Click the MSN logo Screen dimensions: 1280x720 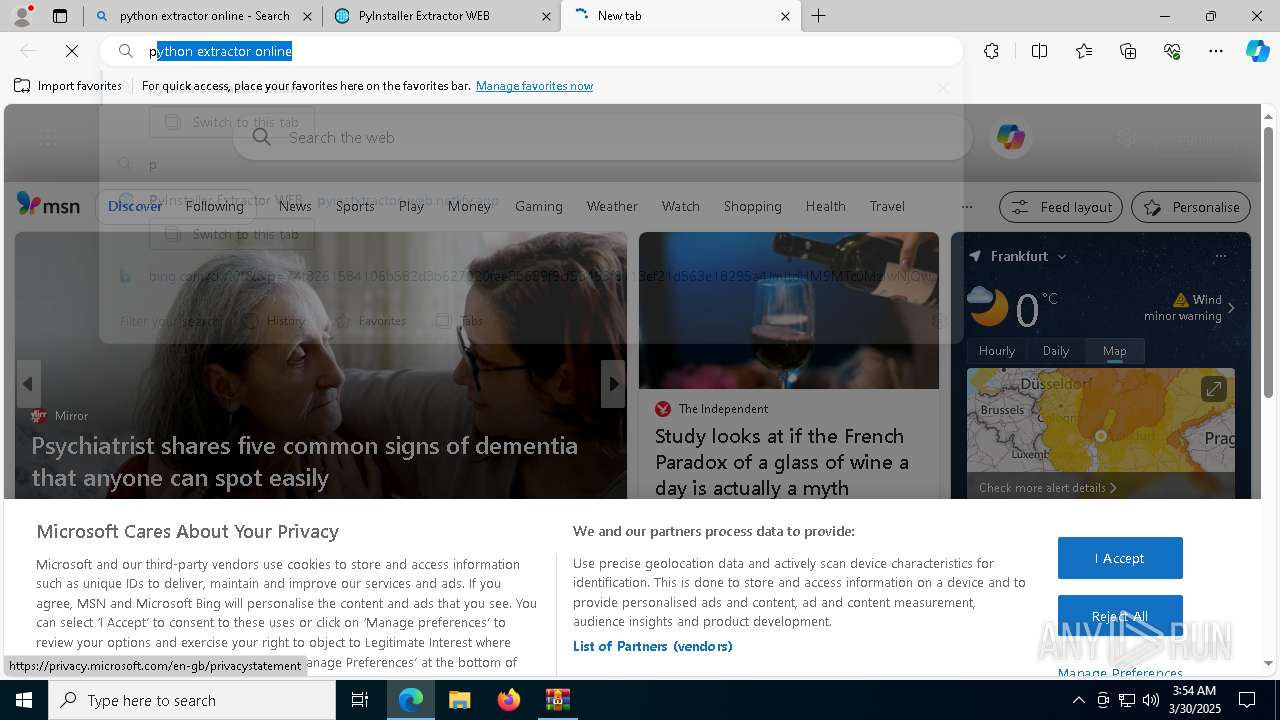pos(48,205)
